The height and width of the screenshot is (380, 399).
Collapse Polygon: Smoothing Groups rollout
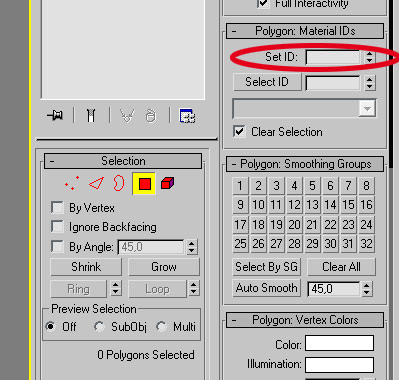(x=305, y=164)
